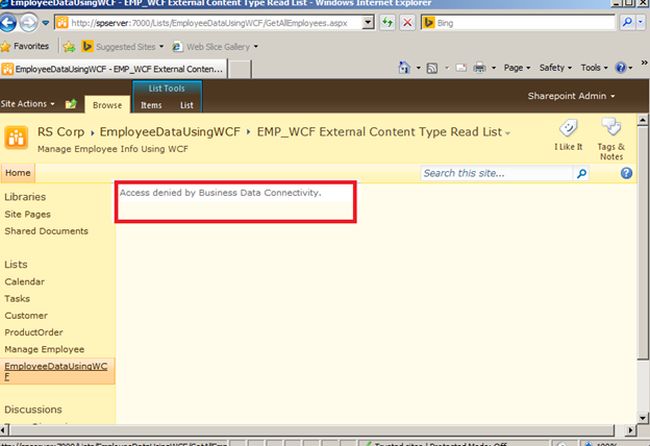The width and height of the screenshot is (650, 446).
Task: Select the Browse ribbon tab
Action: [x=107, y=105]
